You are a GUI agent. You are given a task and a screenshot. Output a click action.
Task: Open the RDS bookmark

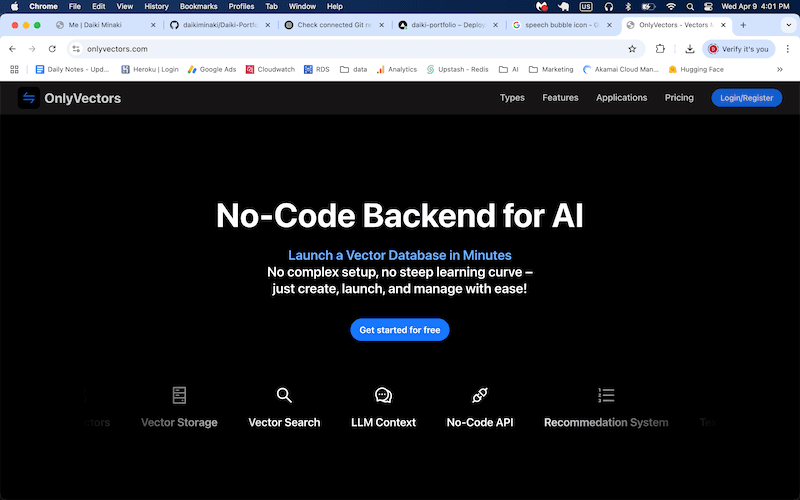pos(317,69)
